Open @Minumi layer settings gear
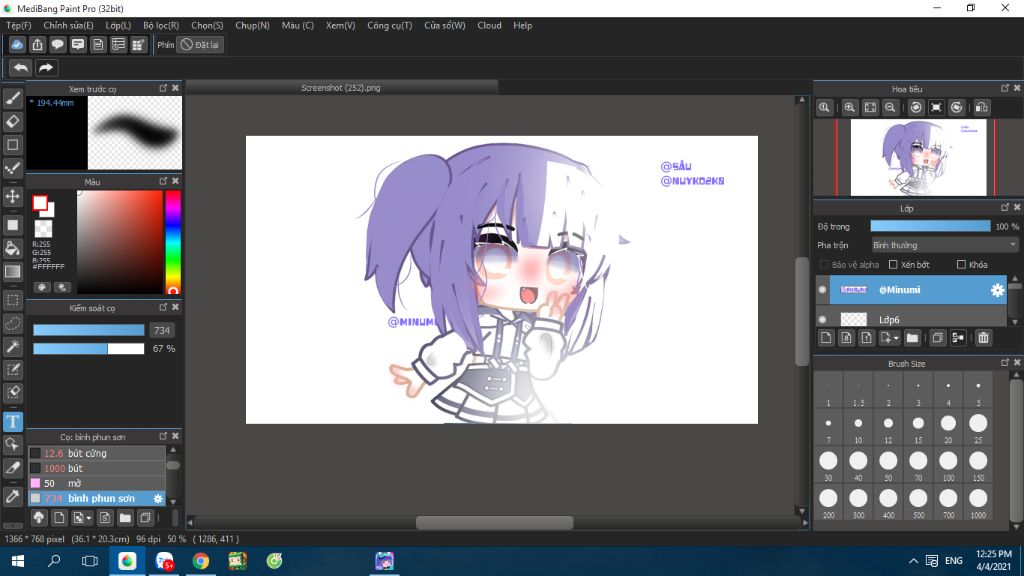Viewport: 1024px width, 576px height. pyautogui.click(x=997, y=290)
